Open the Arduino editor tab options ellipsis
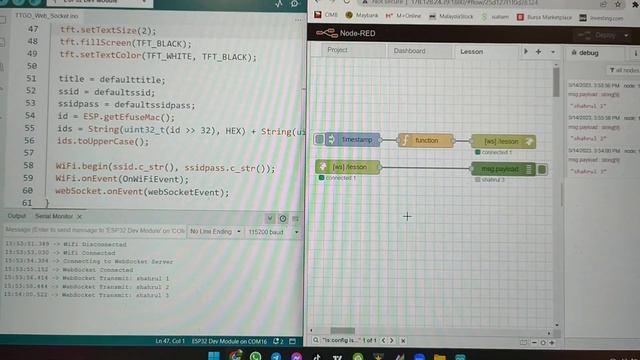The image size is (640, 360). [298, 20]
